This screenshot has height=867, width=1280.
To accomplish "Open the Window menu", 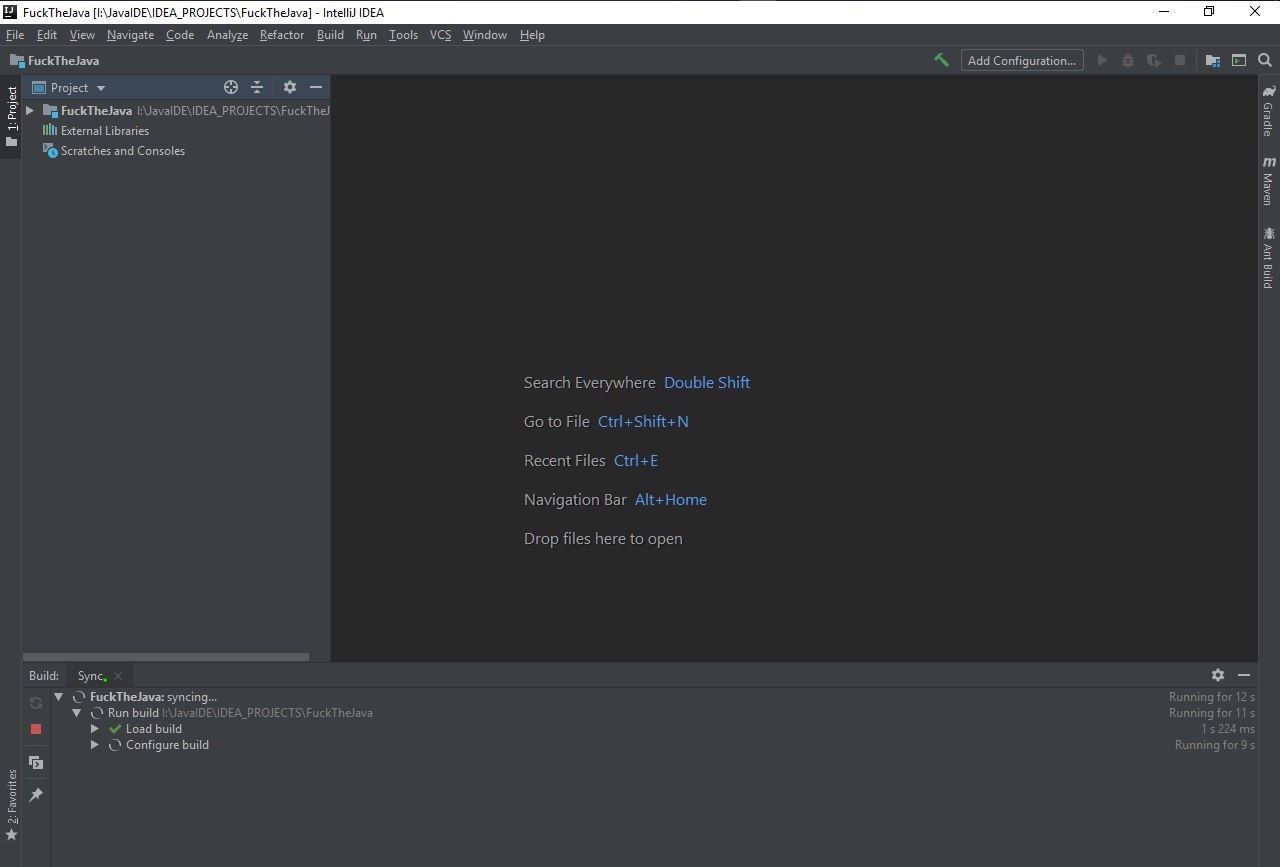I will click(485, 35).
